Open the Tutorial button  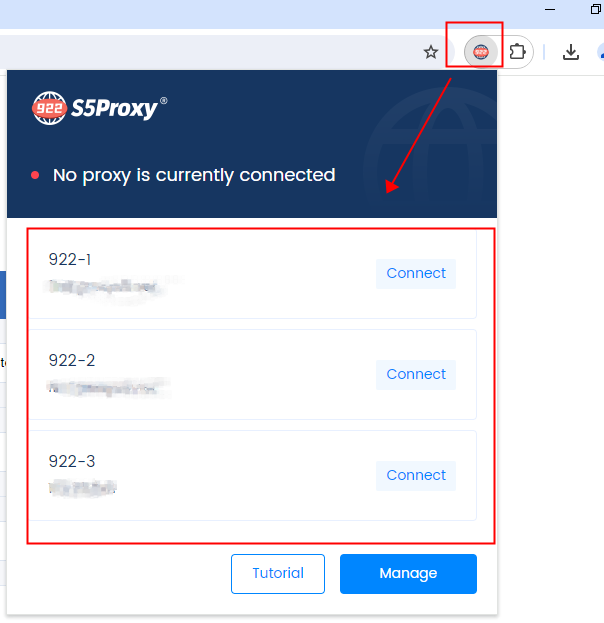[278, 573]
